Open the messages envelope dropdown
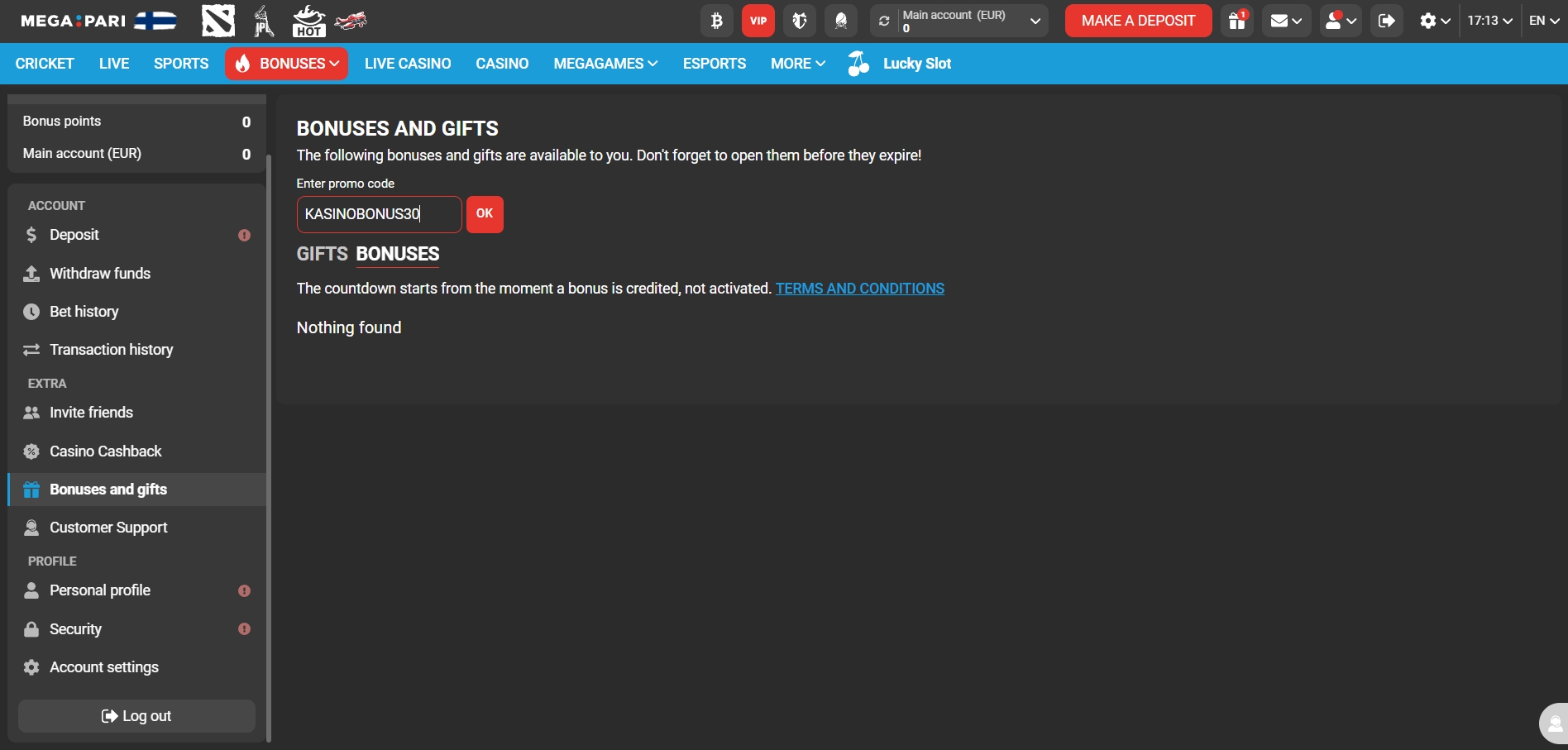The height and width of the screenshot is (750, 1568). (x=1286, y=21)
